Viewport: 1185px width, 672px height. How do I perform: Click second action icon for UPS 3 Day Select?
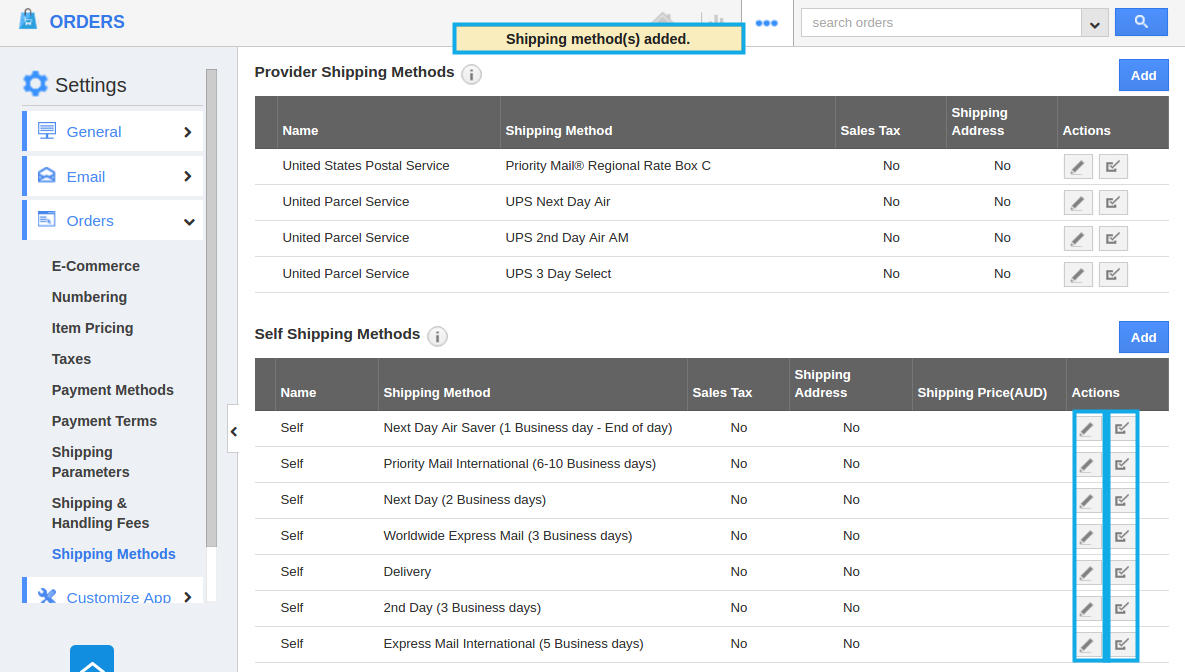click(x=1112, y=274)
